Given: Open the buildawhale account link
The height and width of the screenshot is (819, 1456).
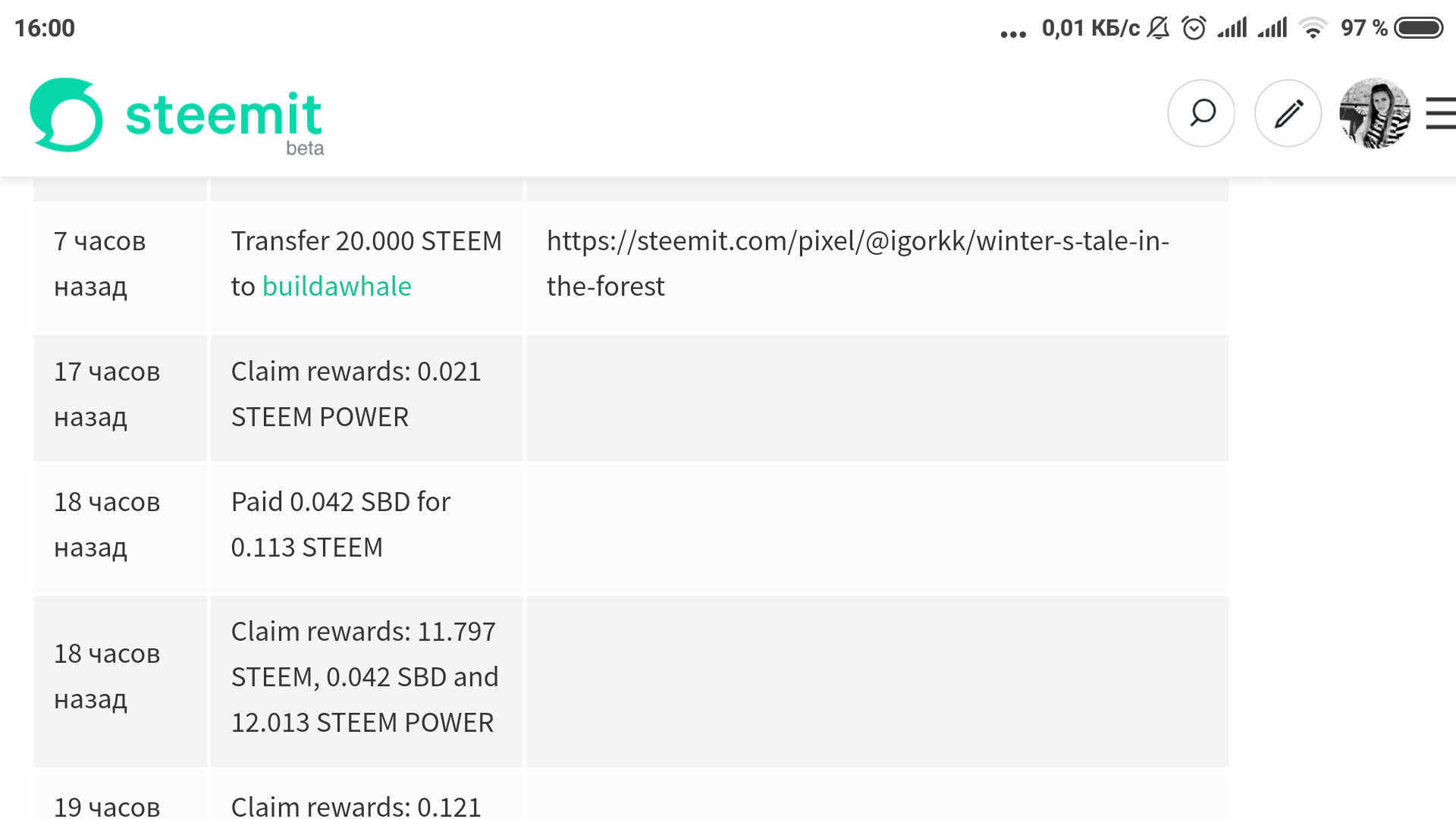Looking at the screenshot, I should point(337,287).
